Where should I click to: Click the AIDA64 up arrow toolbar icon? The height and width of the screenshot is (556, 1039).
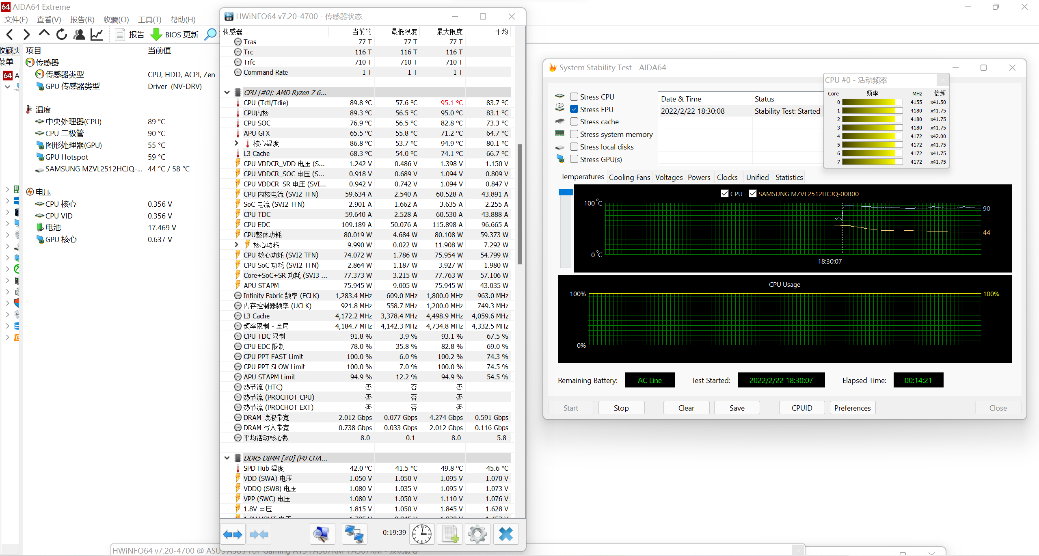(x=44, y=33)
